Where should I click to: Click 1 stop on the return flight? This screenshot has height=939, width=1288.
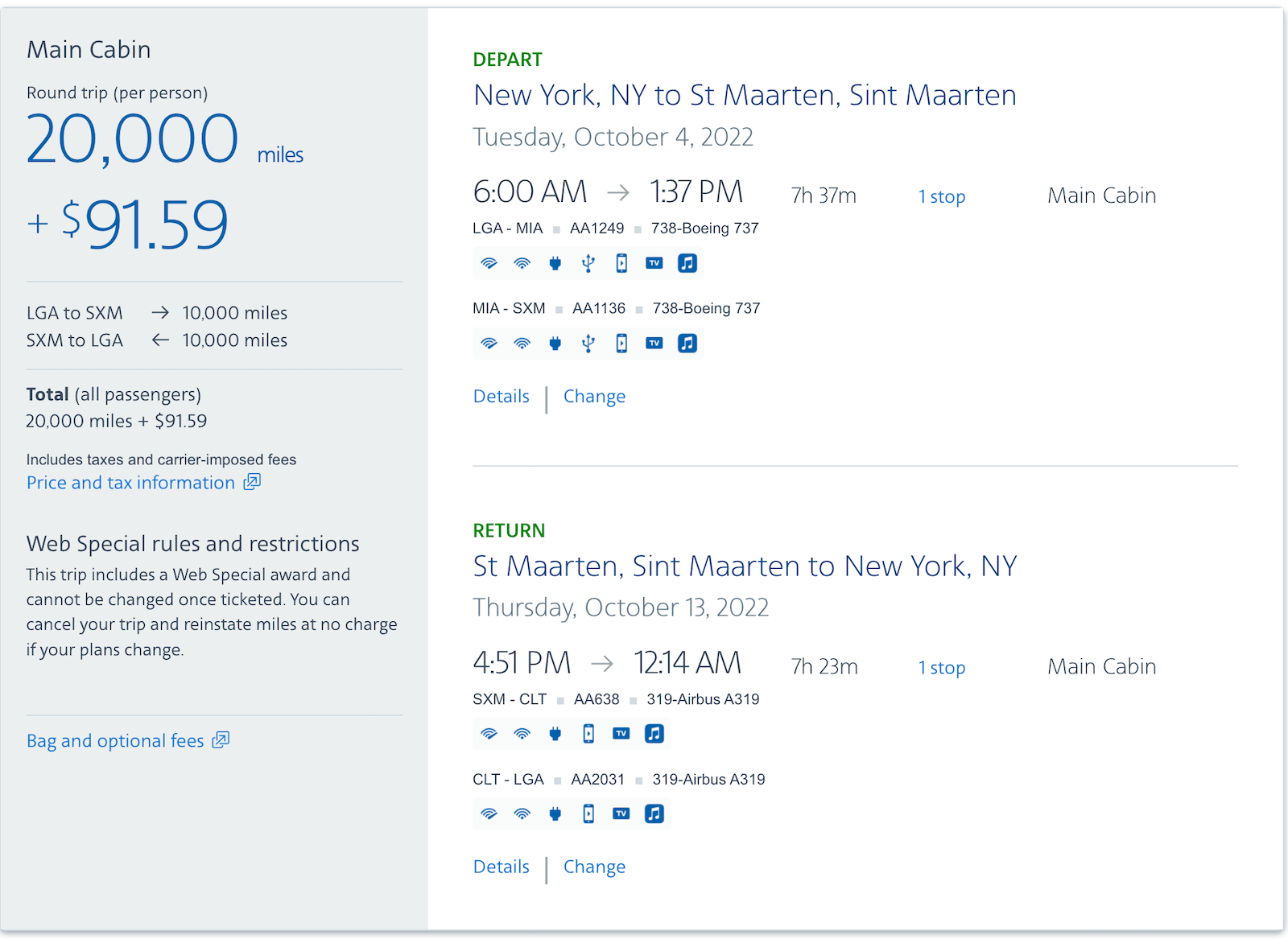coord(941,667)
